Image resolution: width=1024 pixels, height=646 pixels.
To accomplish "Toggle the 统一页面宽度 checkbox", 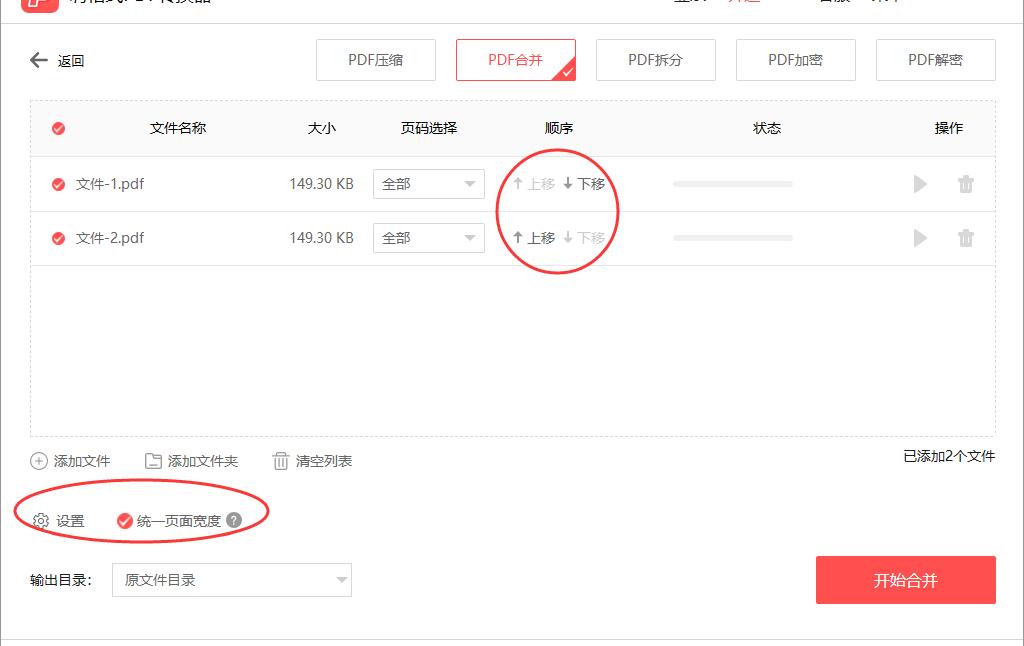I will point(124,521).
